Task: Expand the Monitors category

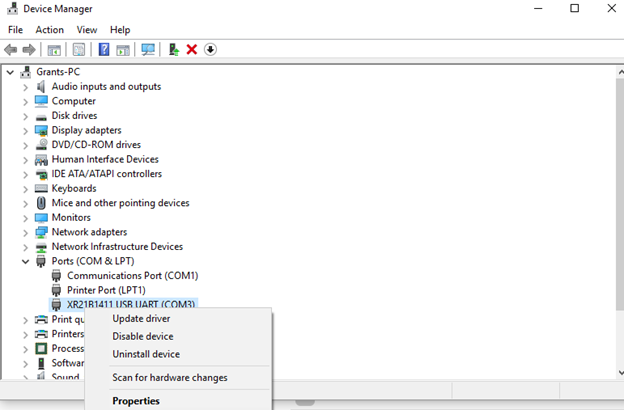Action: click(x=25, y=218)
